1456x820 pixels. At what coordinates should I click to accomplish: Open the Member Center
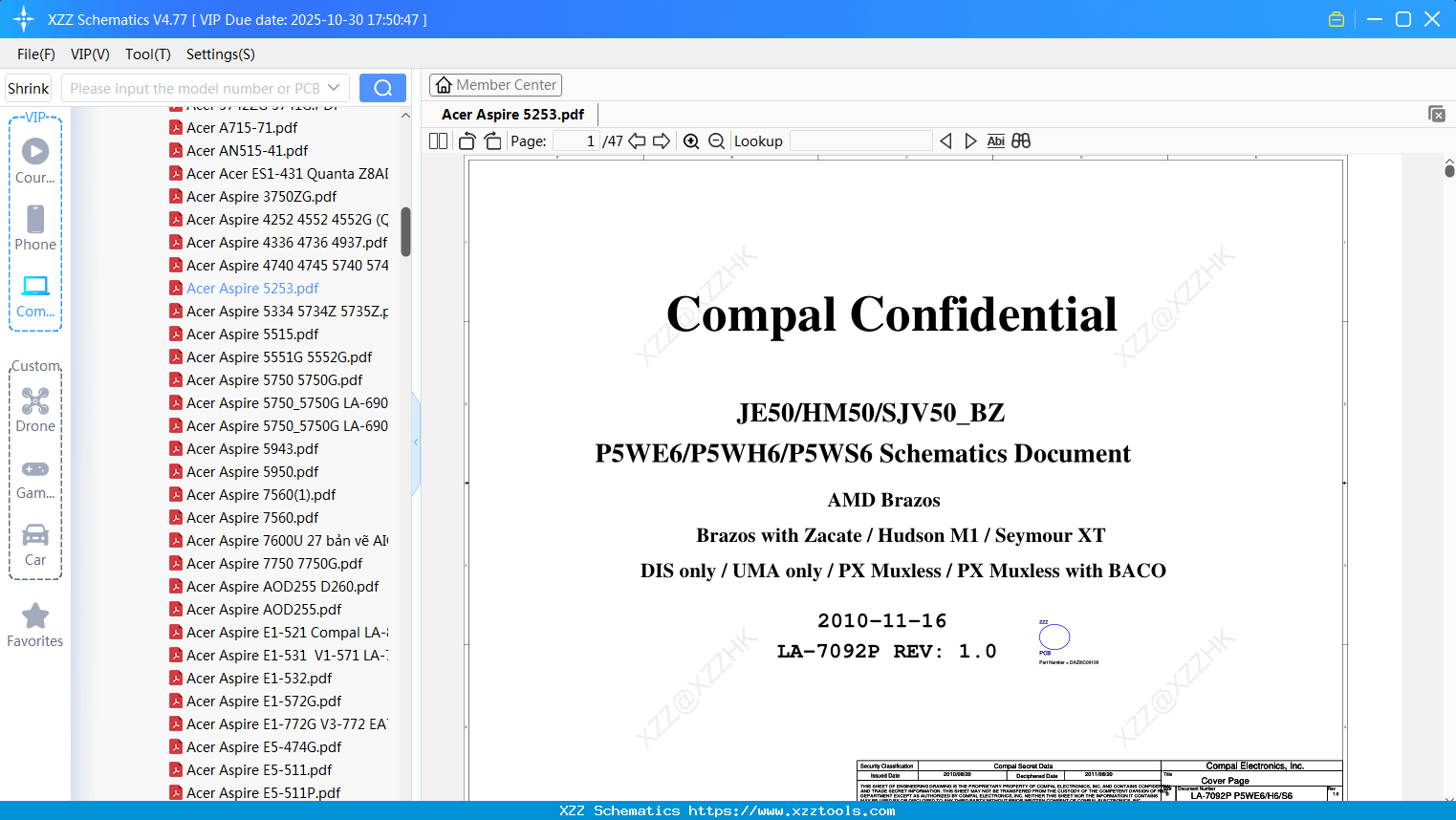495,85
